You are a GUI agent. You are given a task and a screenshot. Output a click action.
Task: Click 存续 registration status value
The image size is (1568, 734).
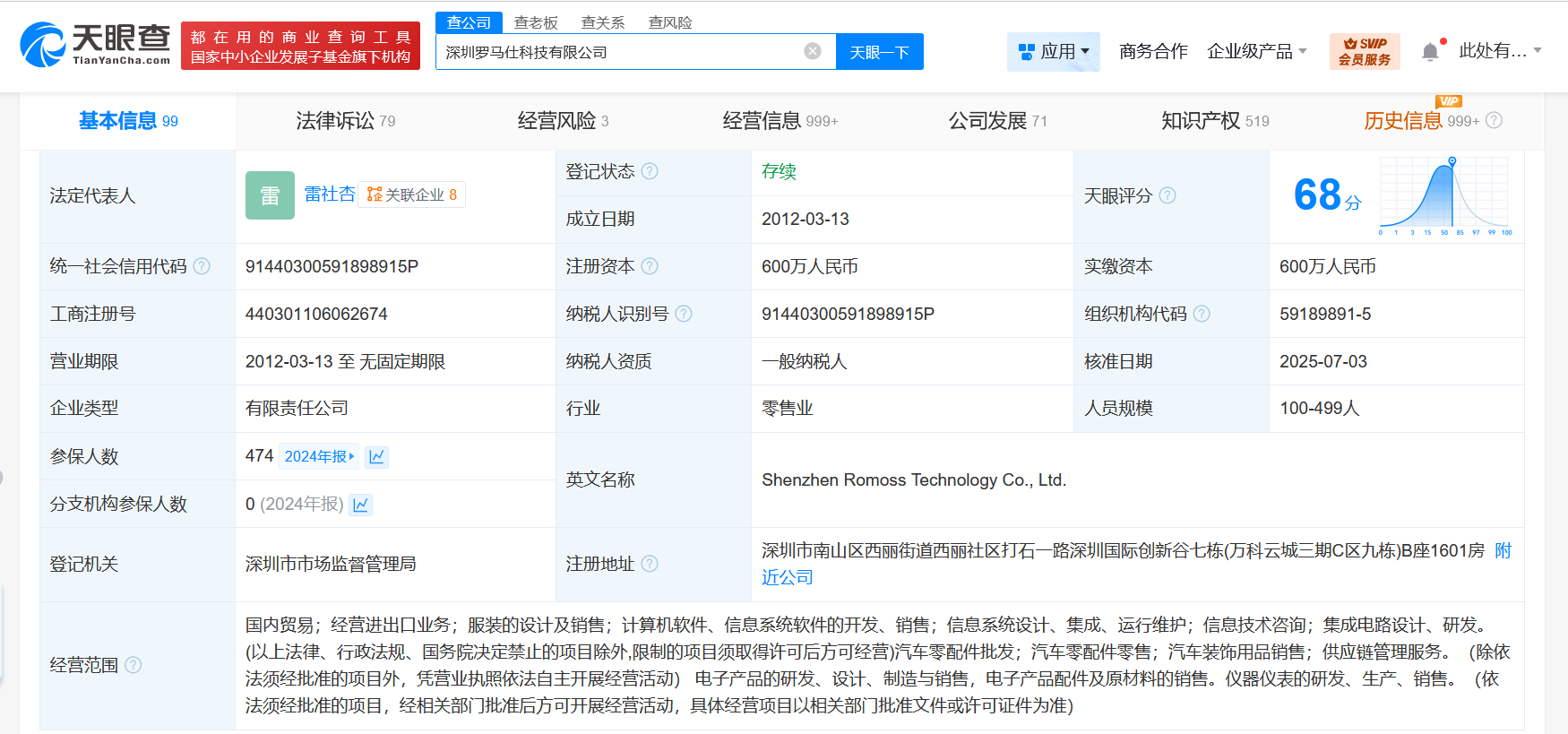click(x=779, y=171)
